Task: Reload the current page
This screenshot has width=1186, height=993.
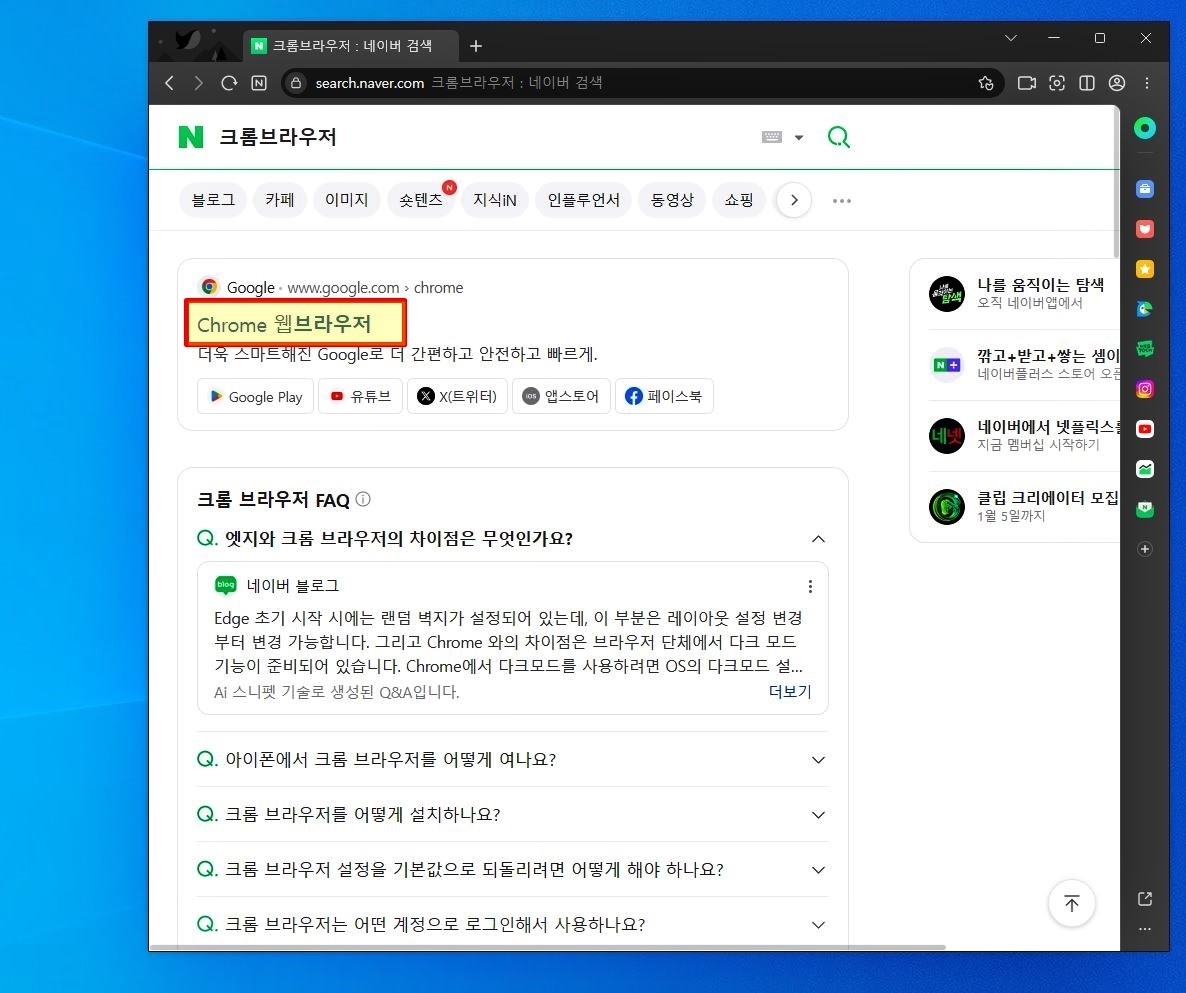Action: pos(228,83)
